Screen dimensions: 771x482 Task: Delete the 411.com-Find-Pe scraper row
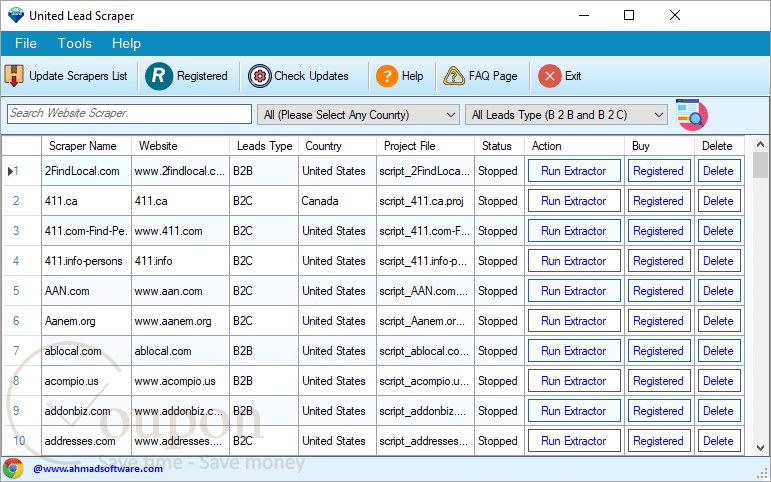tap(719, 231)
